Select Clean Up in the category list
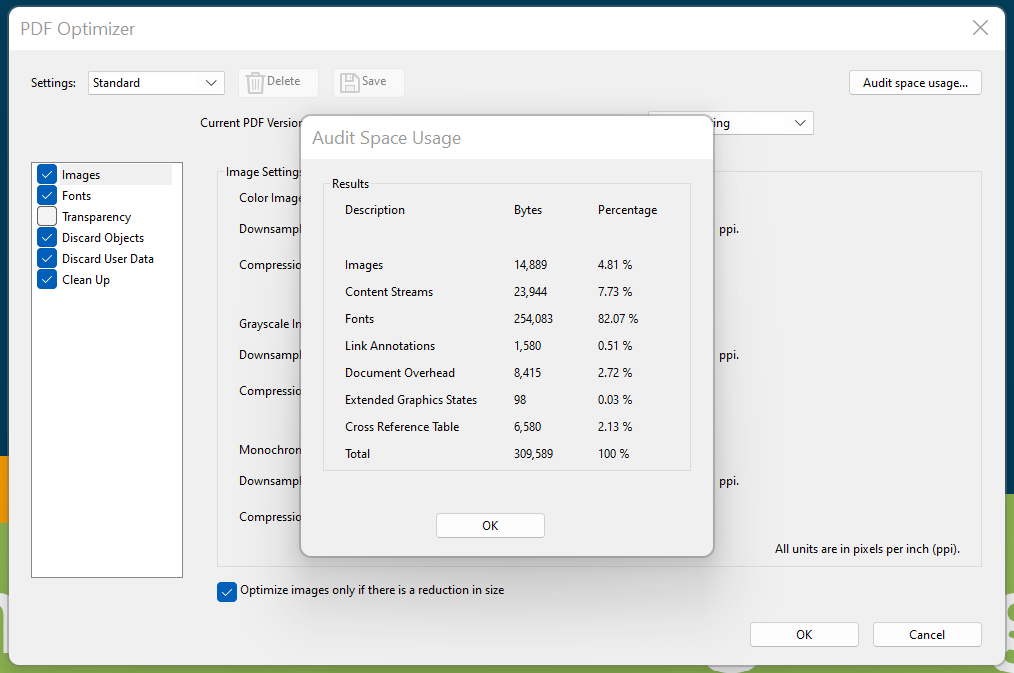This screenshot has height=673, width=1014. [85, 279]
